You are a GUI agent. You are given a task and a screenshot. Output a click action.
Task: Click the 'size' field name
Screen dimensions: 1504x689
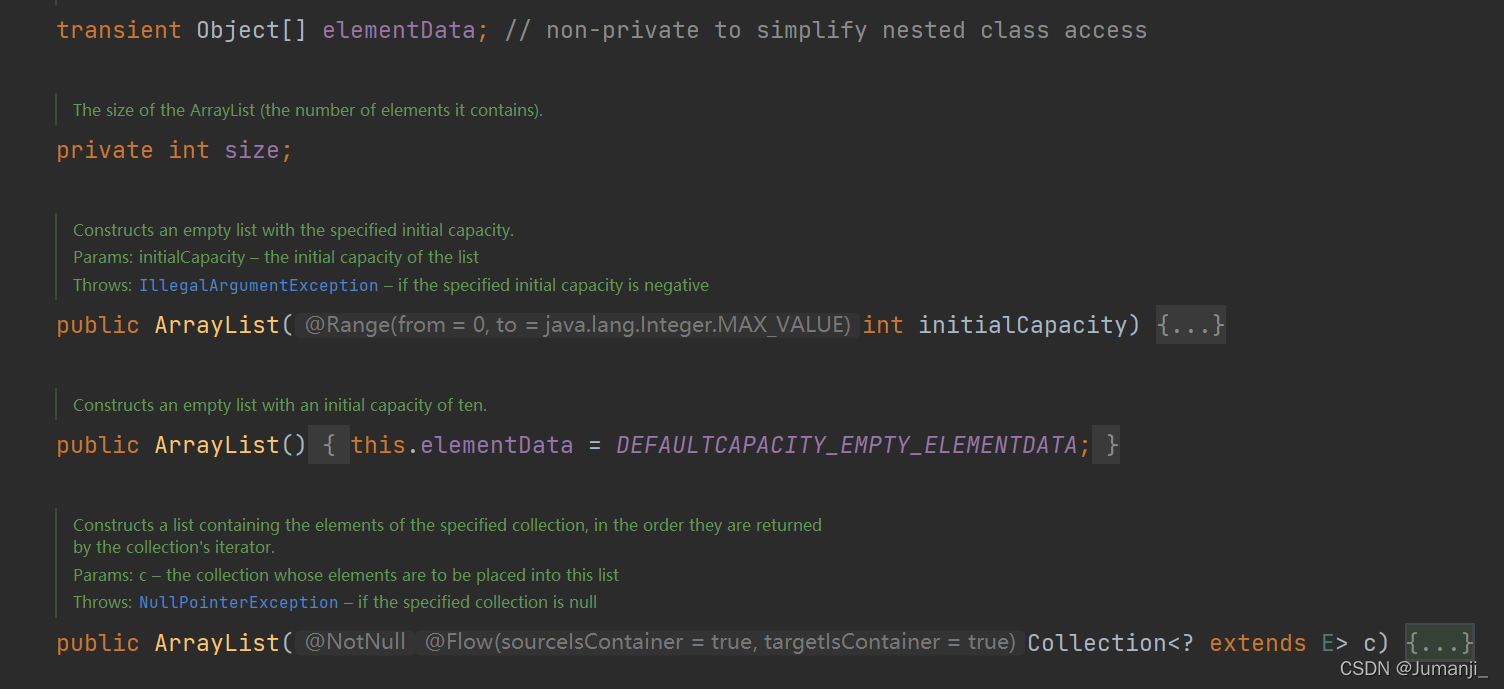[x=251, y=150]
